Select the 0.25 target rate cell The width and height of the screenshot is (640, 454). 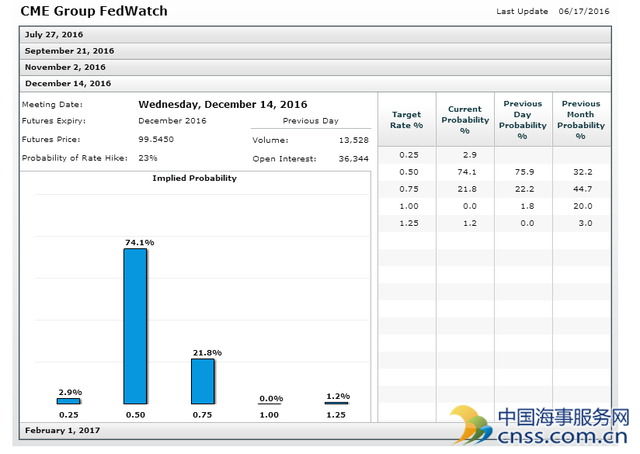pyautogui.click(x=409, y=155)
